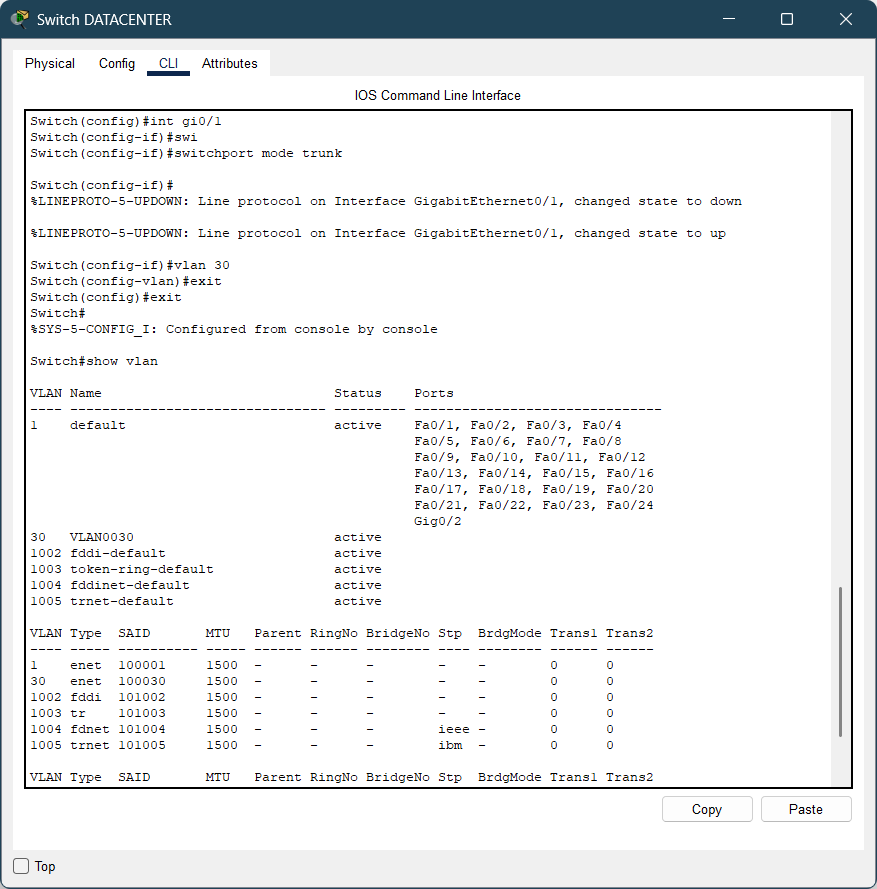Click SAID value '101005'
Screen dimensions: 877x889
click(x=142, y=745)
